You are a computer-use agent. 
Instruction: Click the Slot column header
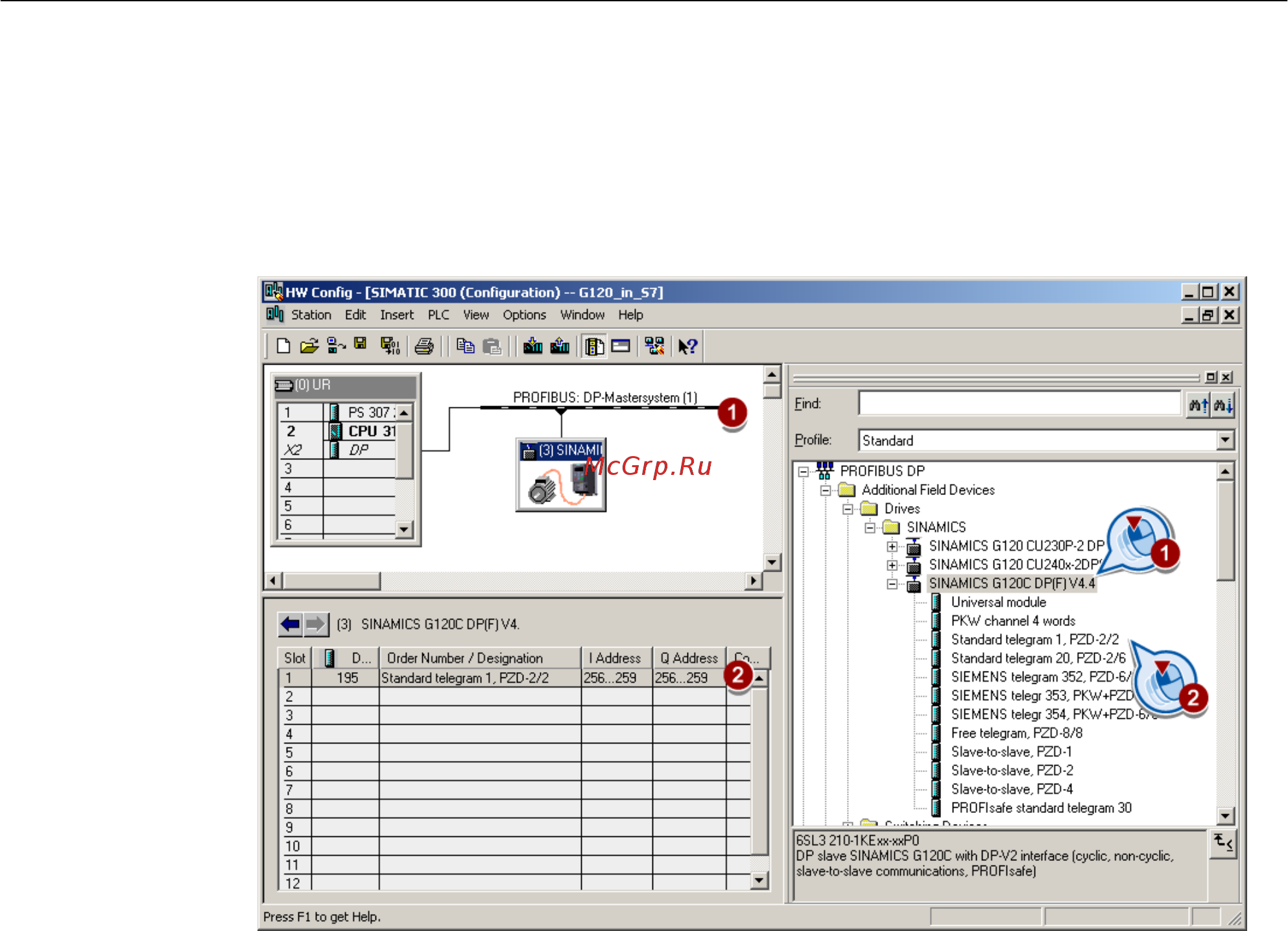point(294,658)
